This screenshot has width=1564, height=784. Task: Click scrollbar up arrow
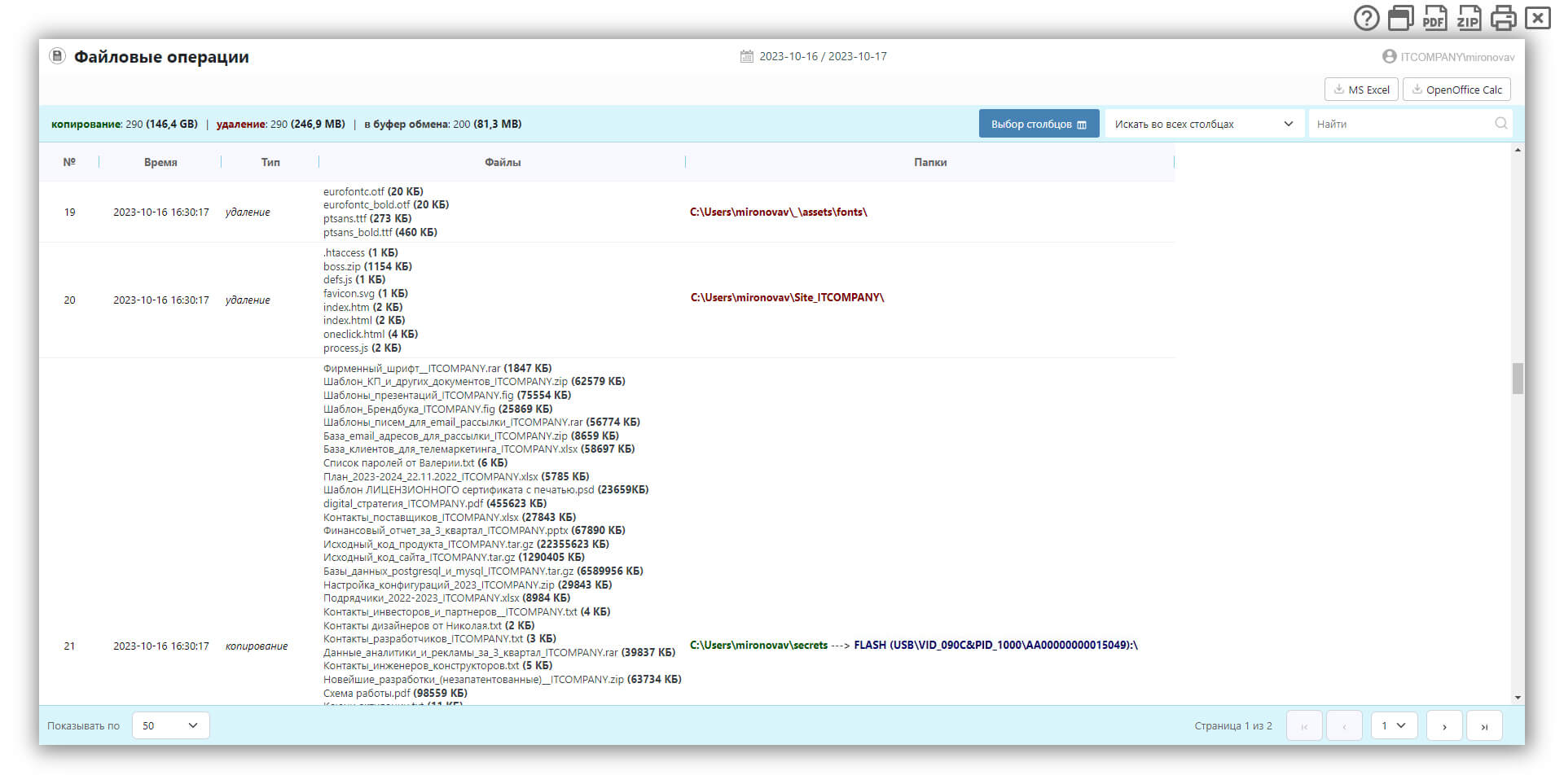pos(1518,150)
